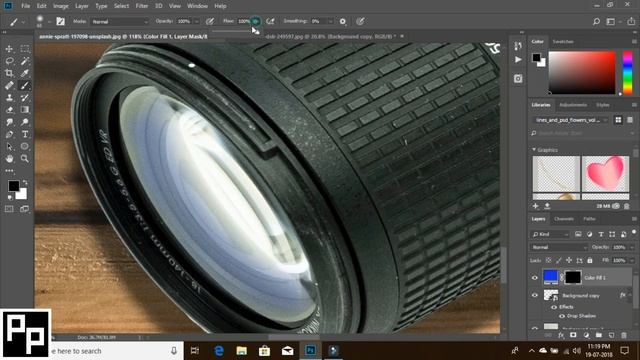The image size is (640, 360).
Task: Select the Clone Stamp tool
Action: 9,98
